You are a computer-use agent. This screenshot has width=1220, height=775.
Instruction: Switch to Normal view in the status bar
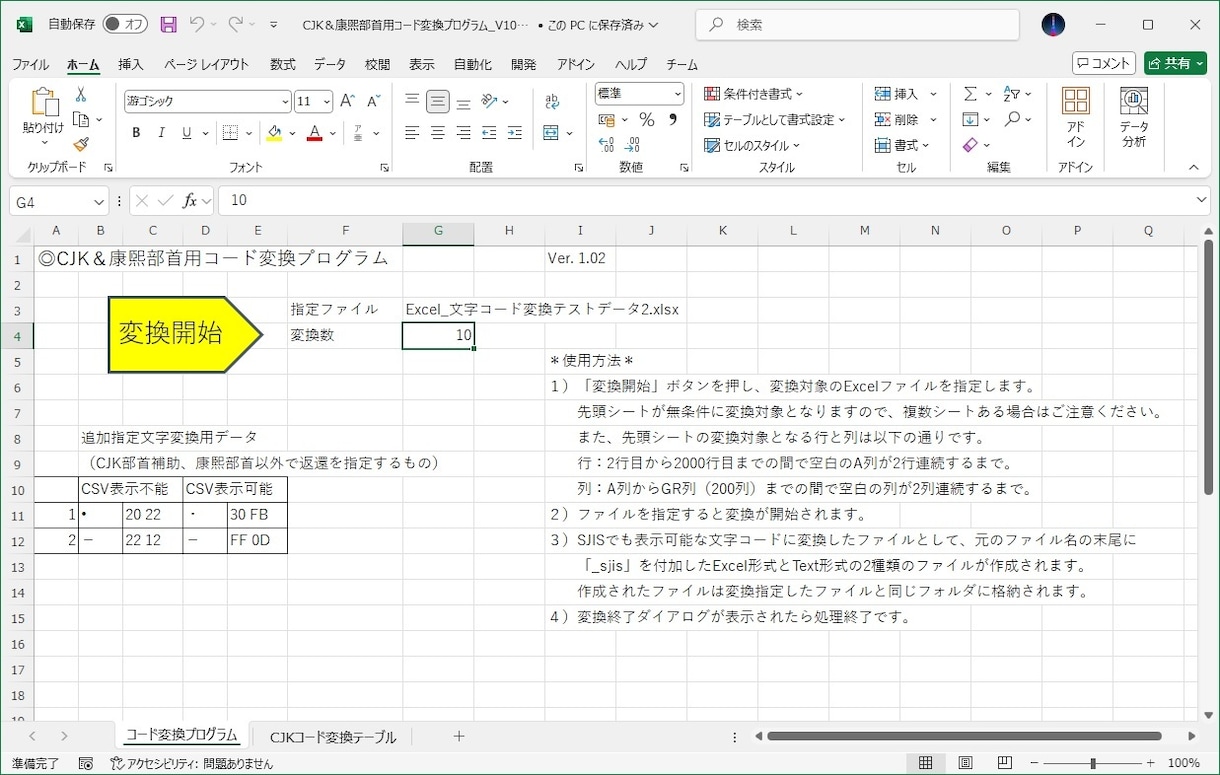click(x=926, y=763)
